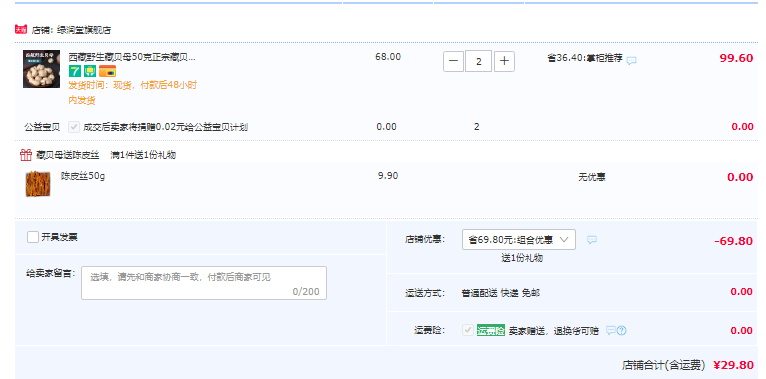Click the 藏贝母送陈皮丝 promotion label
The height and width of the screenshot is (379, 766).
(67, 155)
